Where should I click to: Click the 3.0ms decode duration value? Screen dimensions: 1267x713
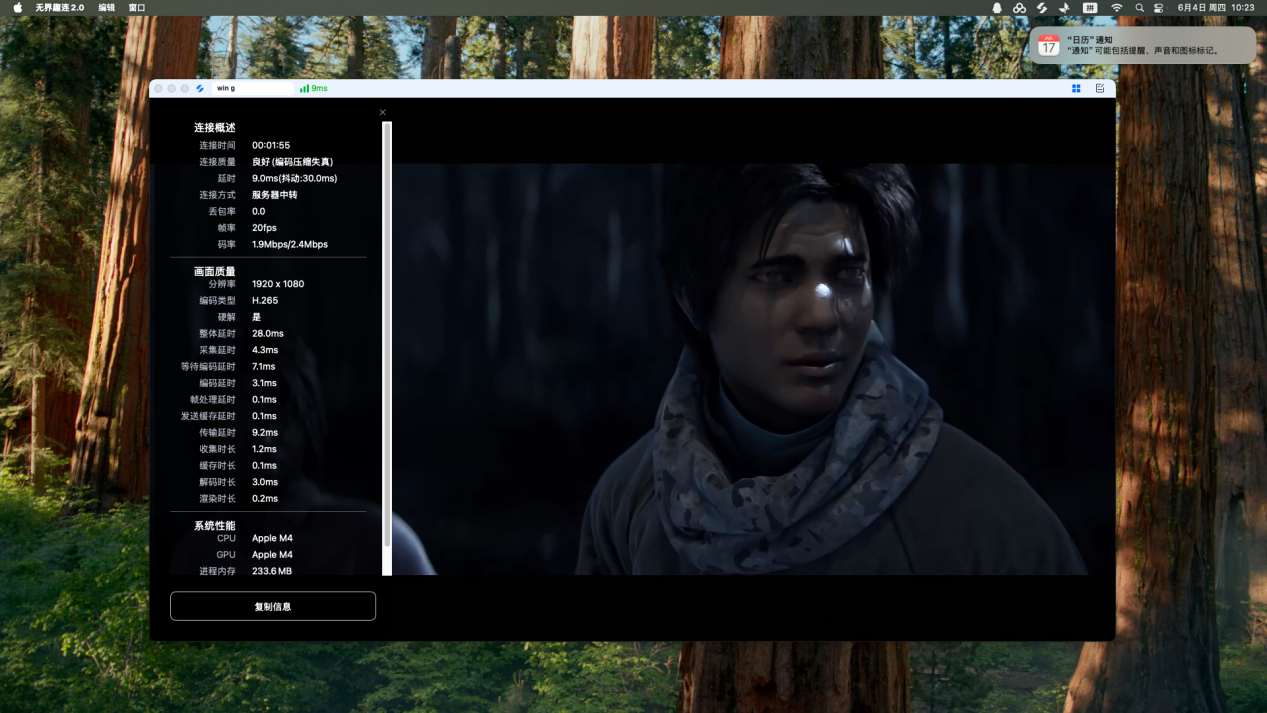[265, 482]
